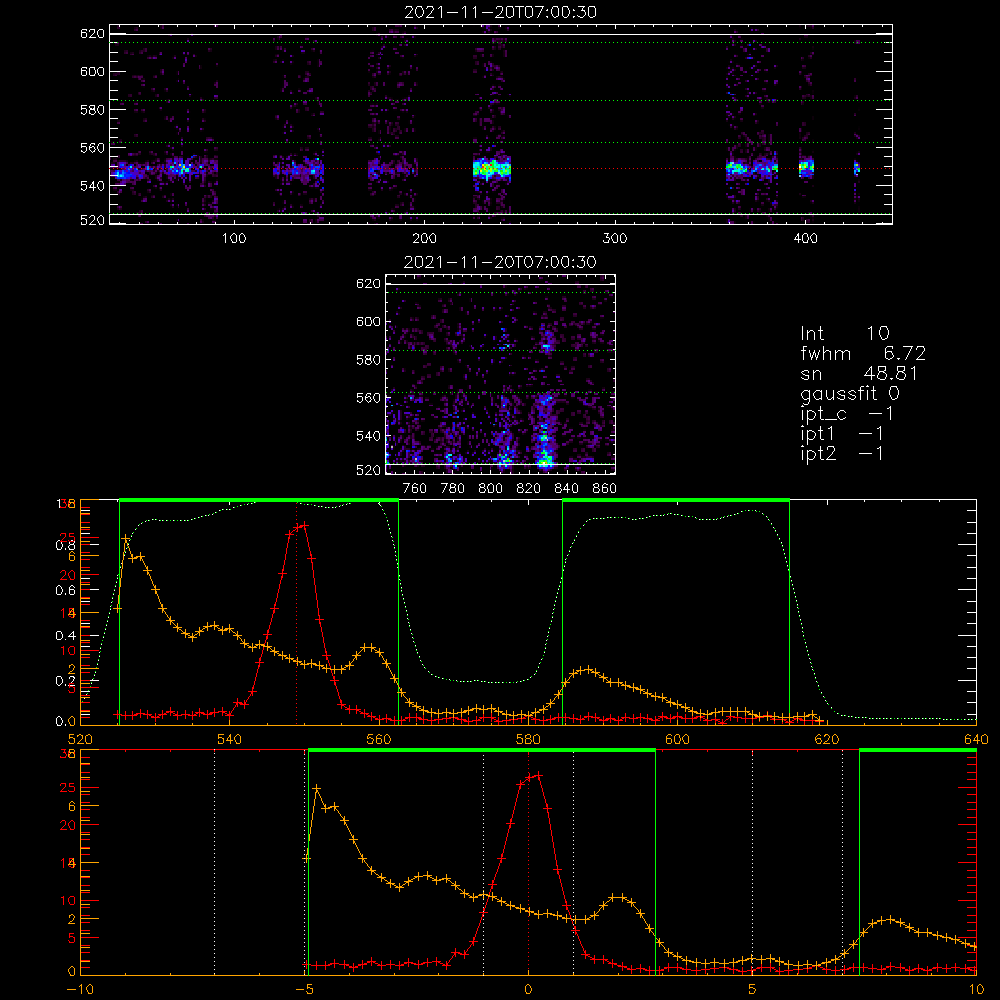The width and height of the screenshot is (1000, 1000).
Task: Click the brightest spectrogram blob near 230
Action: coord(491,169)
